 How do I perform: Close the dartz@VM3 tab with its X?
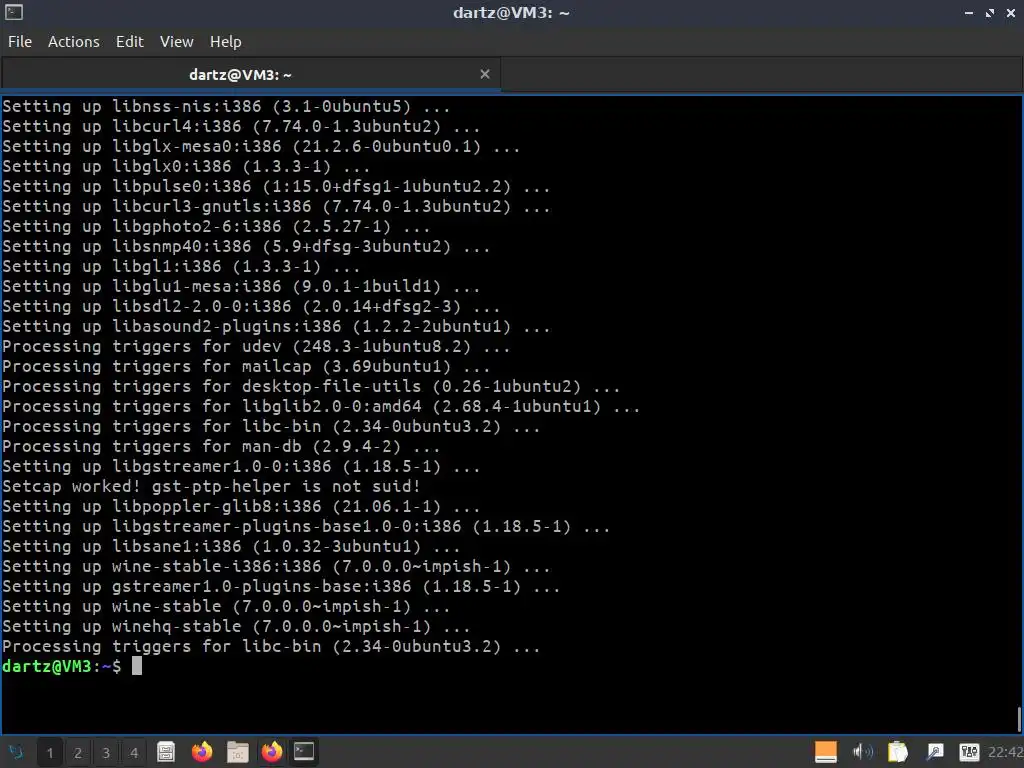click(x=485, y=74)
